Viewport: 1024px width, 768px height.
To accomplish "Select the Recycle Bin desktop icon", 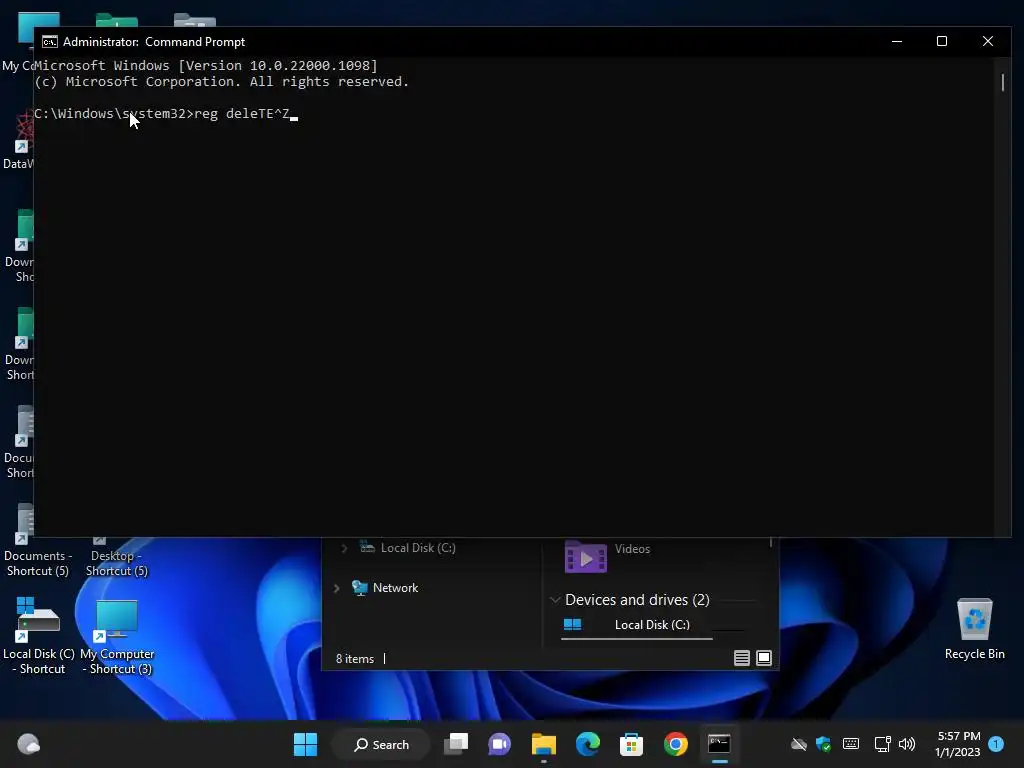I will 974,629.
